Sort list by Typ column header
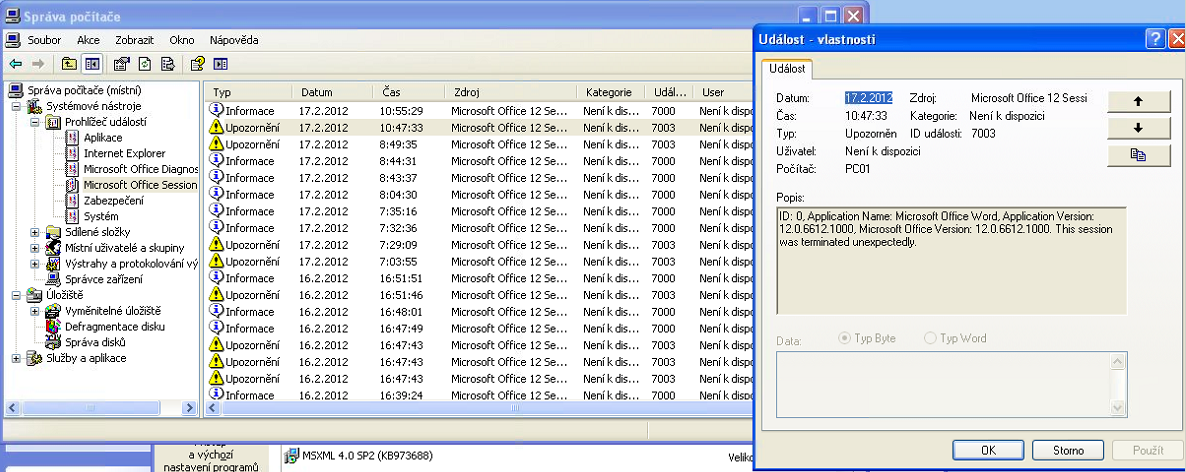Image resolution: width=1186 pixels, height=472 pixels. (x=249, y=92)
